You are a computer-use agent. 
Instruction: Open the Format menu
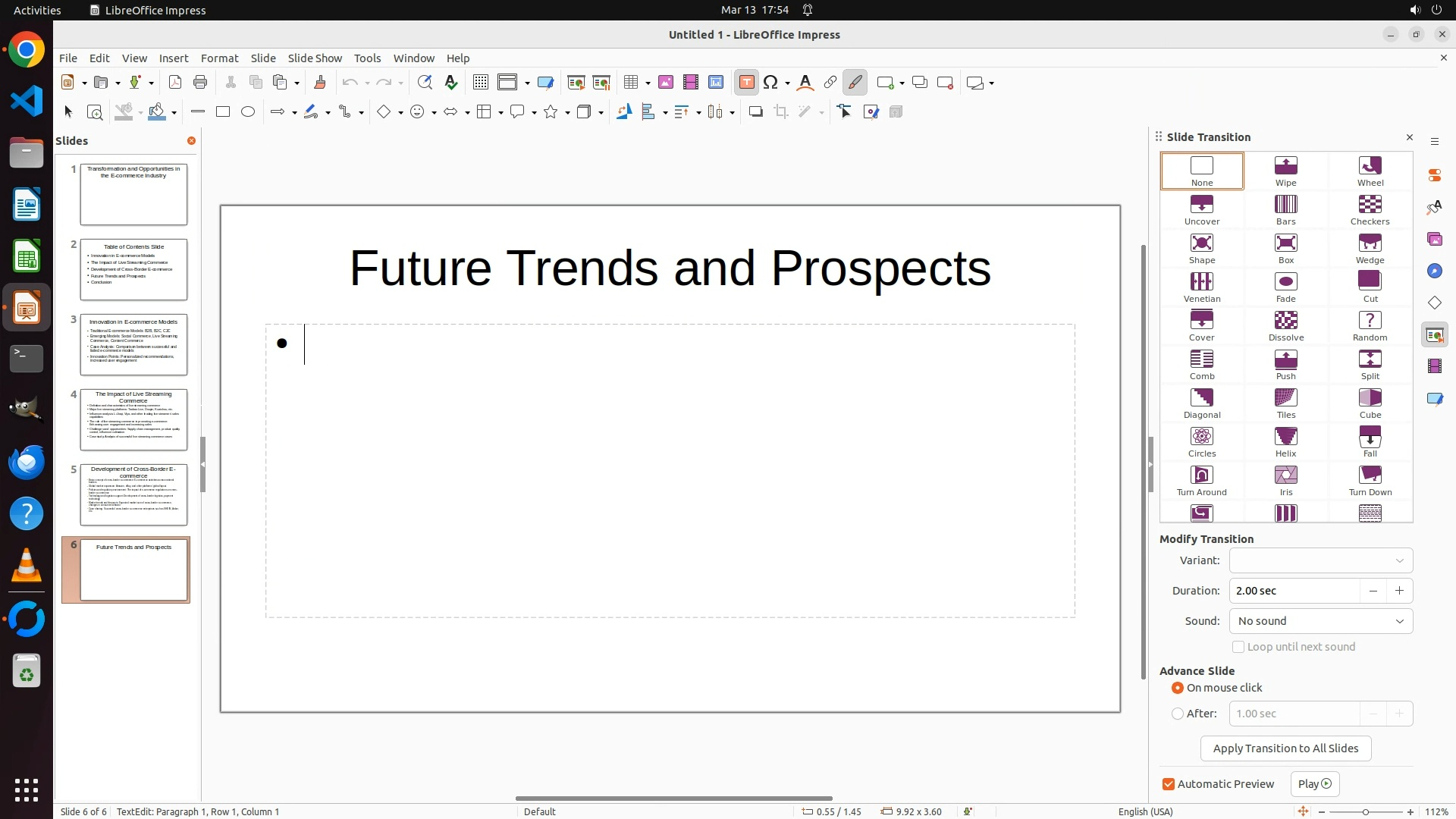(x=219, y=58)
